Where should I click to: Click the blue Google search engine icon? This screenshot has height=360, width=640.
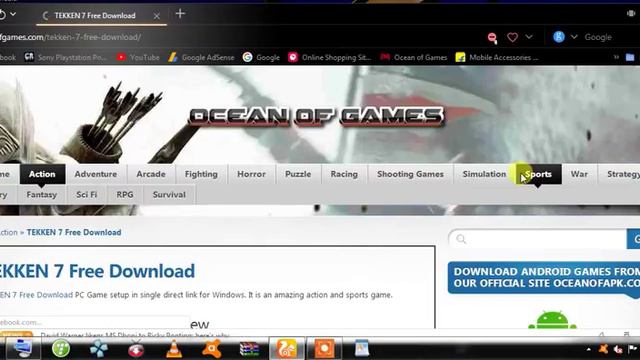click(x=559, y=37)
